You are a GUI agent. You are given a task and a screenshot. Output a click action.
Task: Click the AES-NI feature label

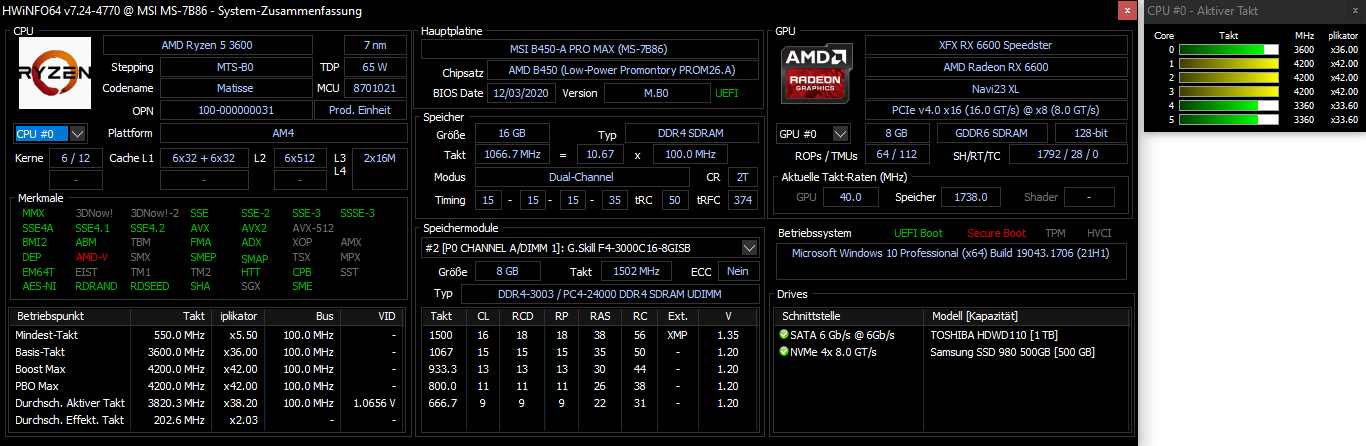pos(39,286)
